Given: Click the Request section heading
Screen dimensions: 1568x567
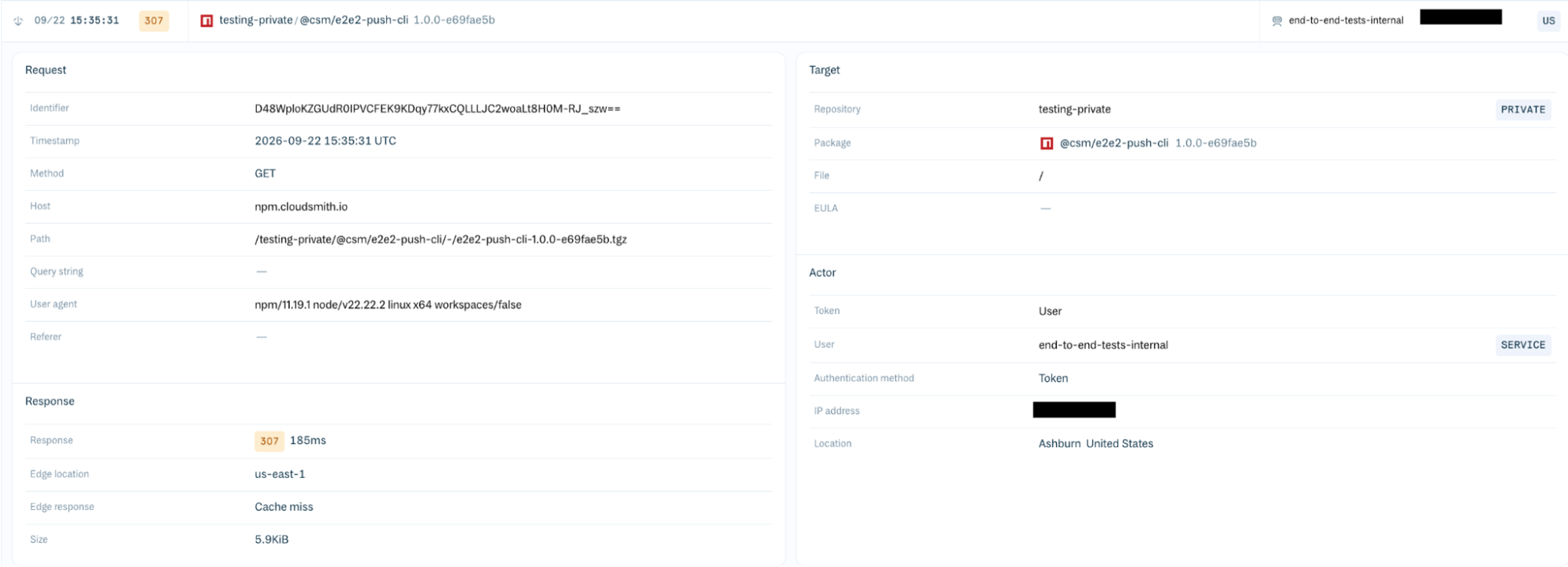Looking at the screenshot, I should point(46,70).
